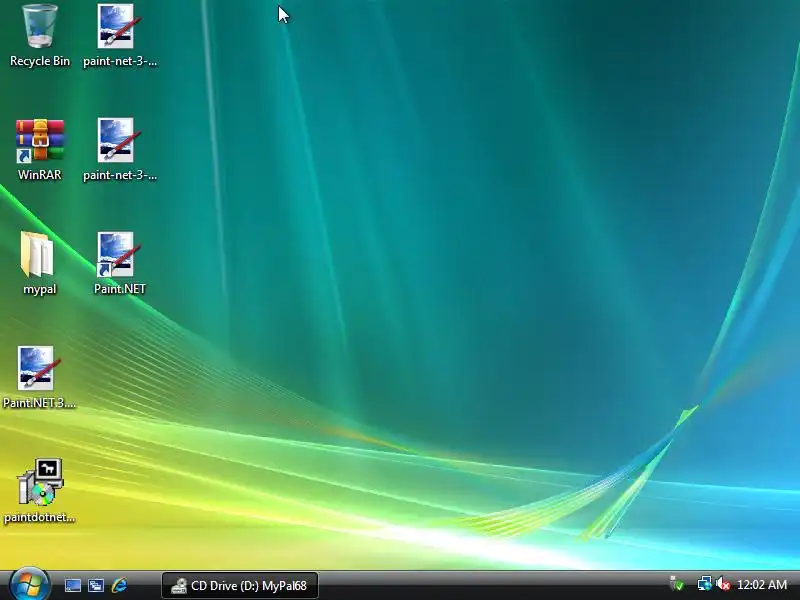The height and width of the screenshot is (600, 800).
Task: Select the Paint.NET shortcut icon
Action: click(x=119, y=263)
